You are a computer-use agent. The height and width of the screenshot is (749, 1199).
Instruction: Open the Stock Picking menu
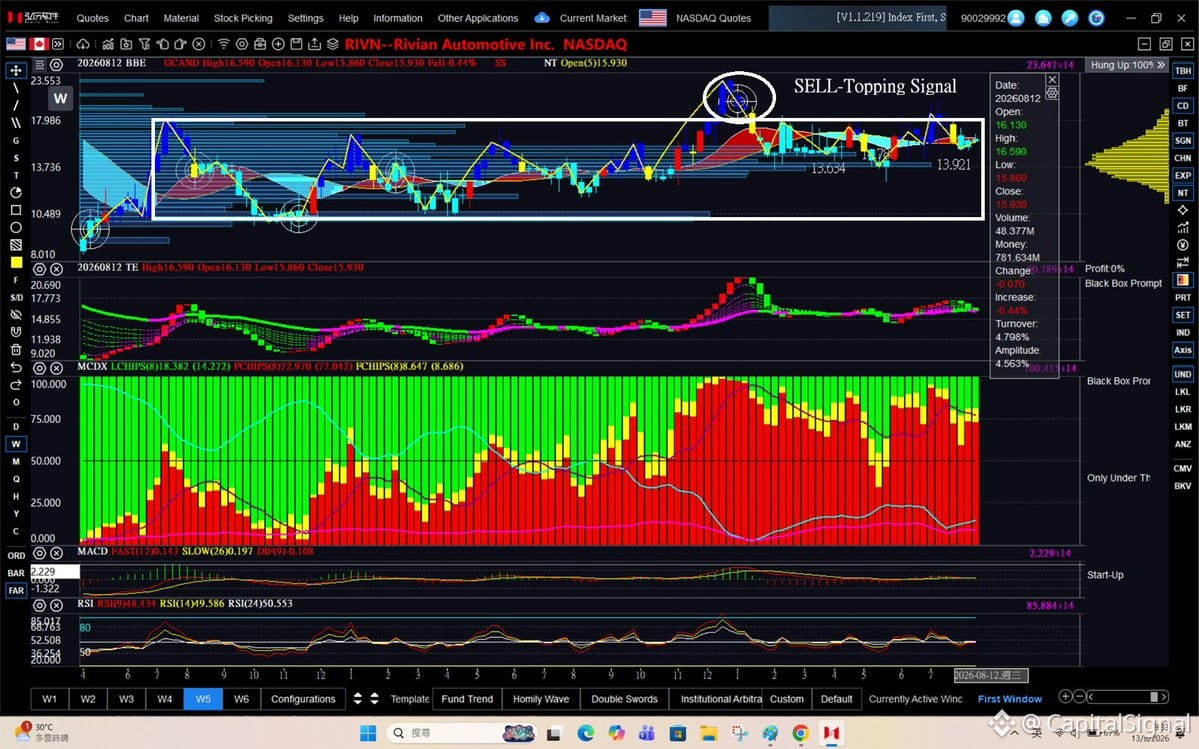coord(243,18)
